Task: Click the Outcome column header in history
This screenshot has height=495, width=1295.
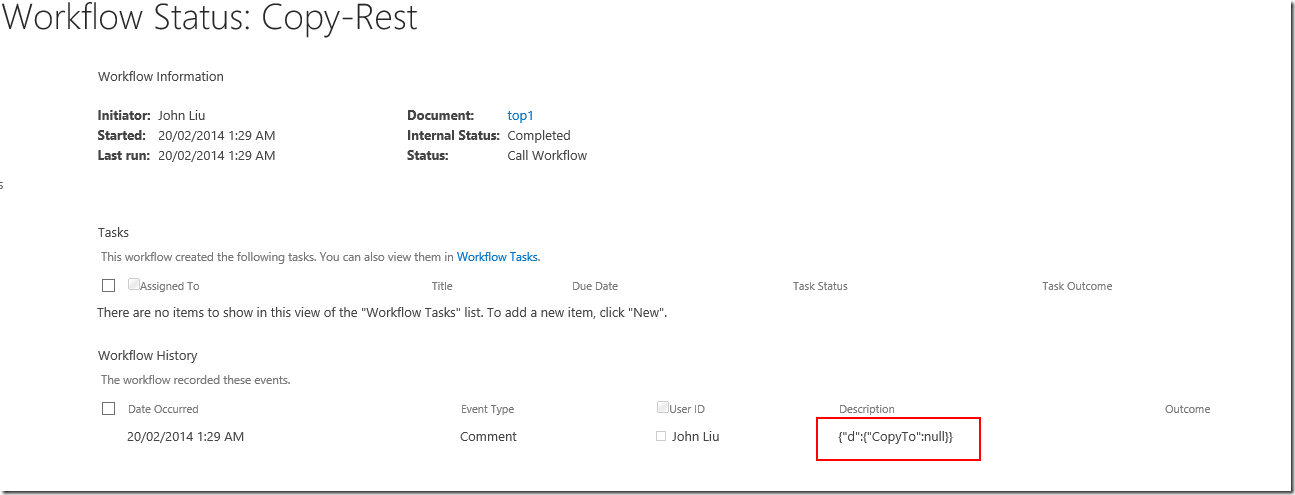Action: (1187, 409)
